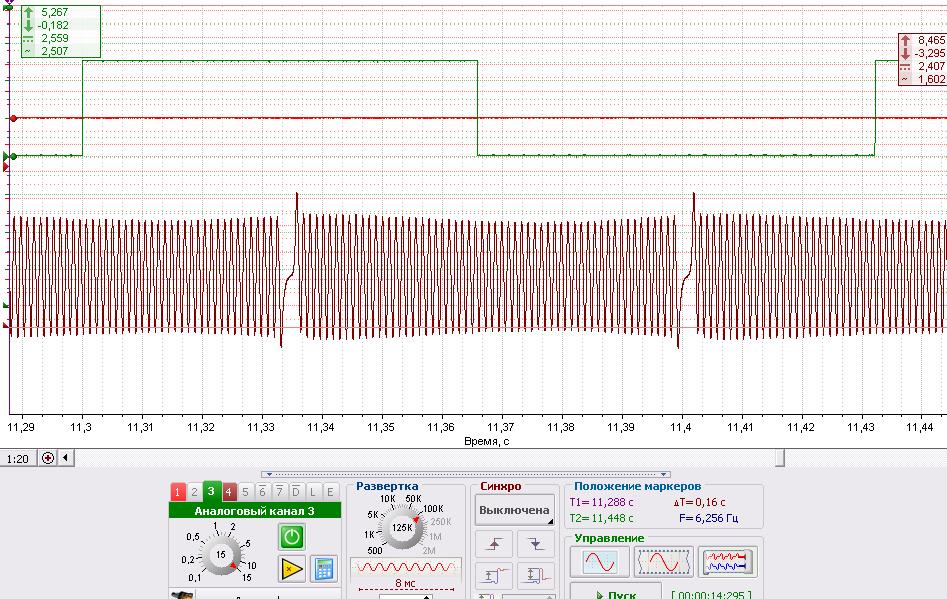Click rising-level trigger mode icon in Синхро
The height and width of the screenshot is (599, 947).
pos(494,575)
